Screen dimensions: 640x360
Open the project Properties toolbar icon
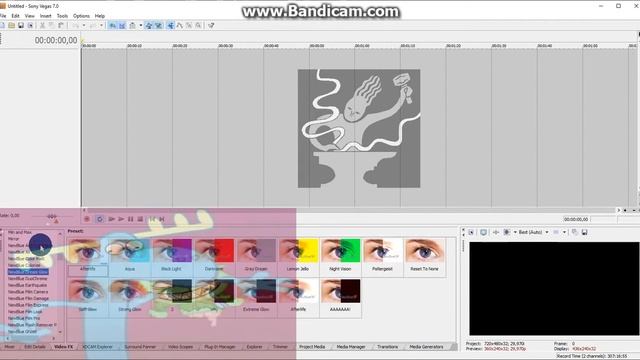[30, 25]
